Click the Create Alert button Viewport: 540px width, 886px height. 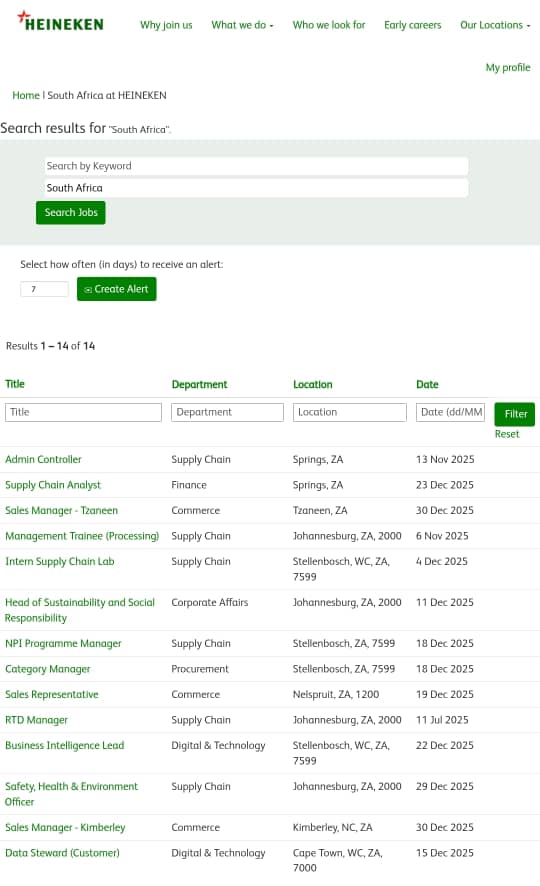(x=116, y=289)
